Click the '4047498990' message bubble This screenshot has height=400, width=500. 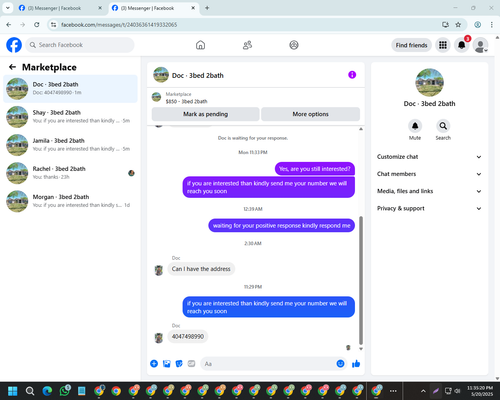tap(188, 336)
